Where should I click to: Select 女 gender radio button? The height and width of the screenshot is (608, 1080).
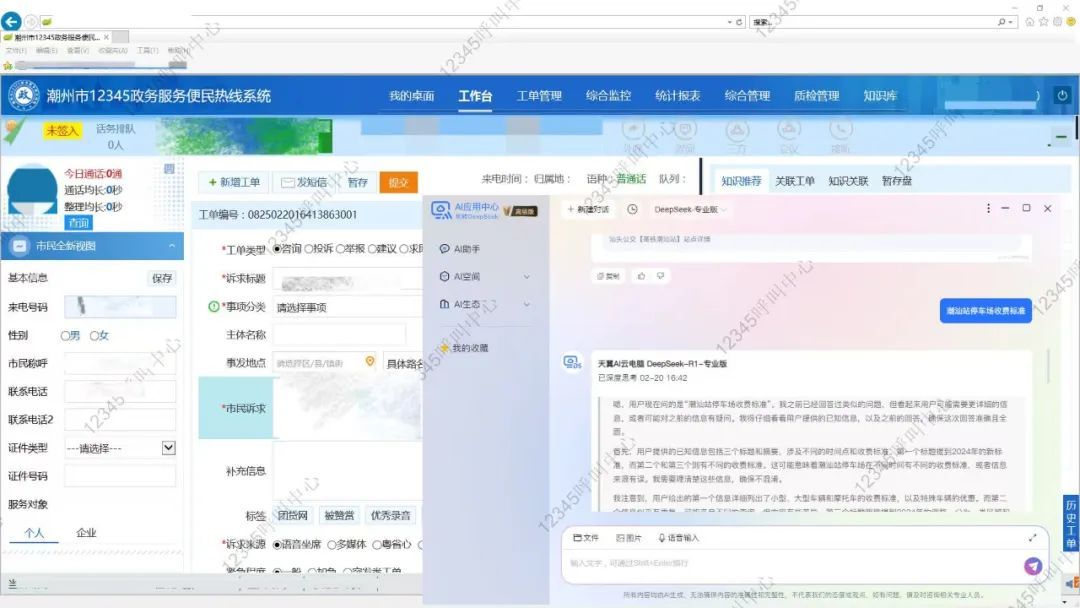pyautogui.click(x=95, y=336)
